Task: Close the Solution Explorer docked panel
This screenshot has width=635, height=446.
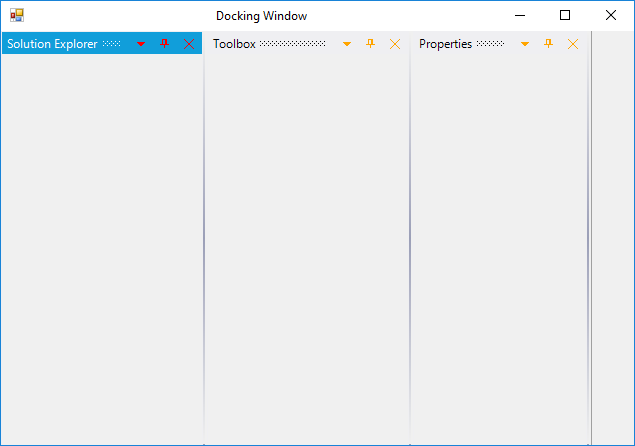Action: [189, 44]
